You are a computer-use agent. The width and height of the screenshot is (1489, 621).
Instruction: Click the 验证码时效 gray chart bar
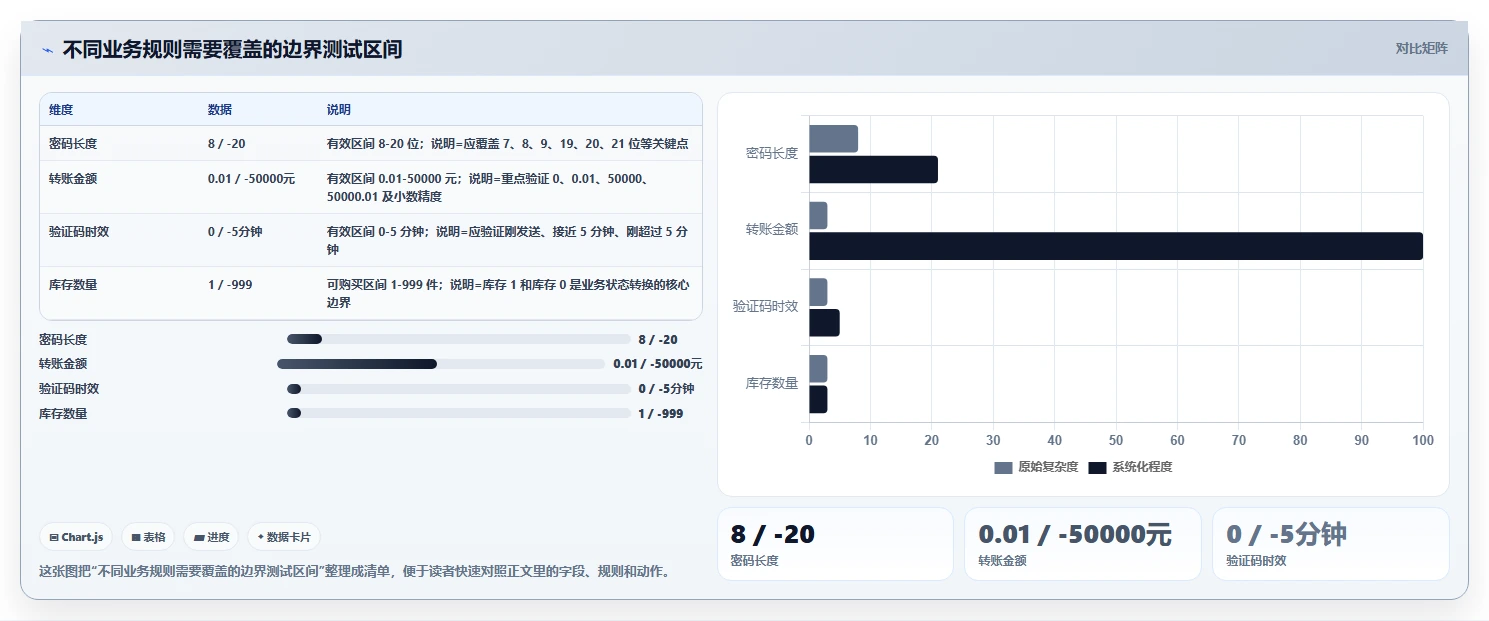coord(818,292)
